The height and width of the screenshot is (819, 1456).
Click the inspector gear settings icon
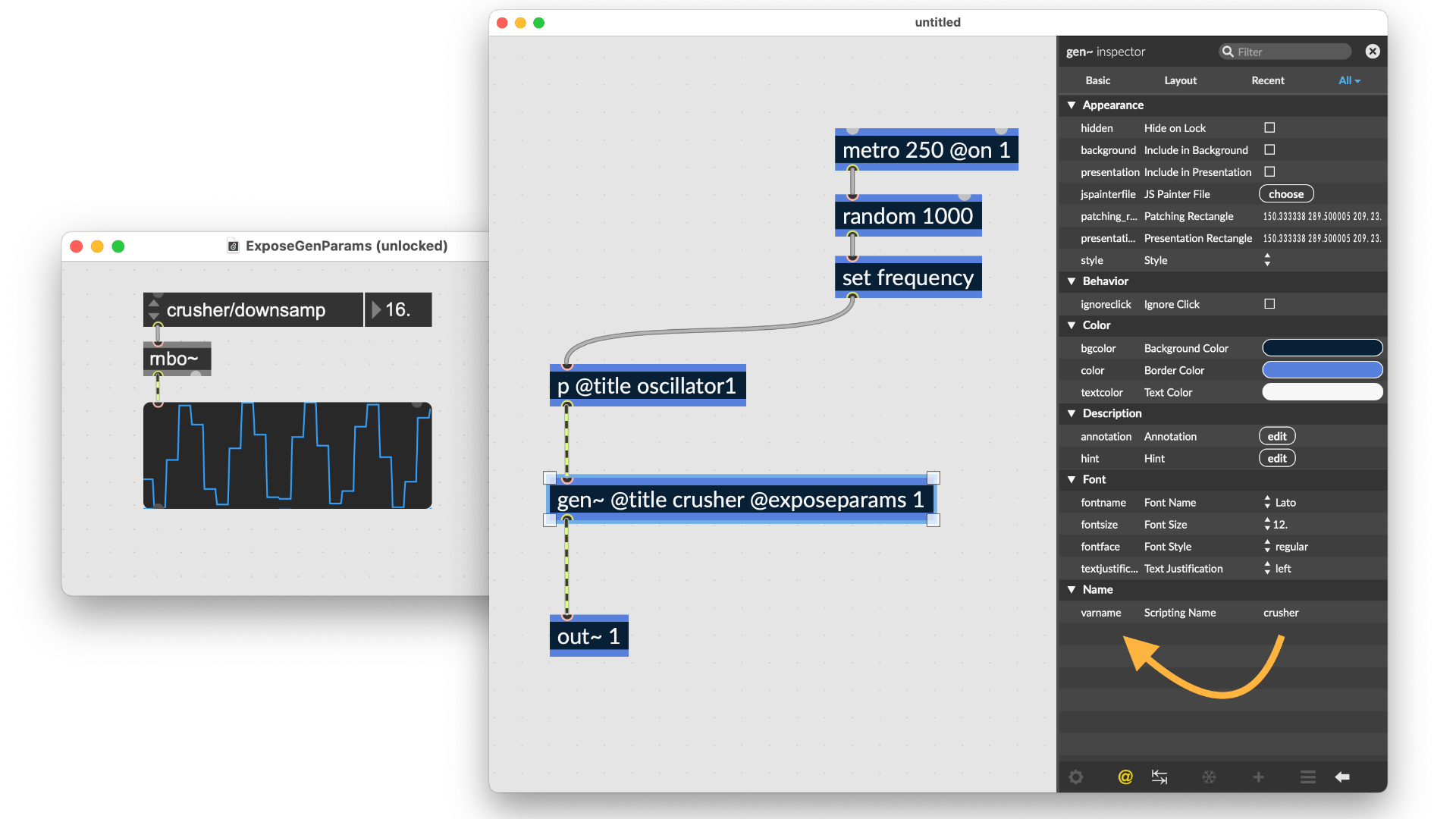pyautogui.click(x=1075, y=777)
